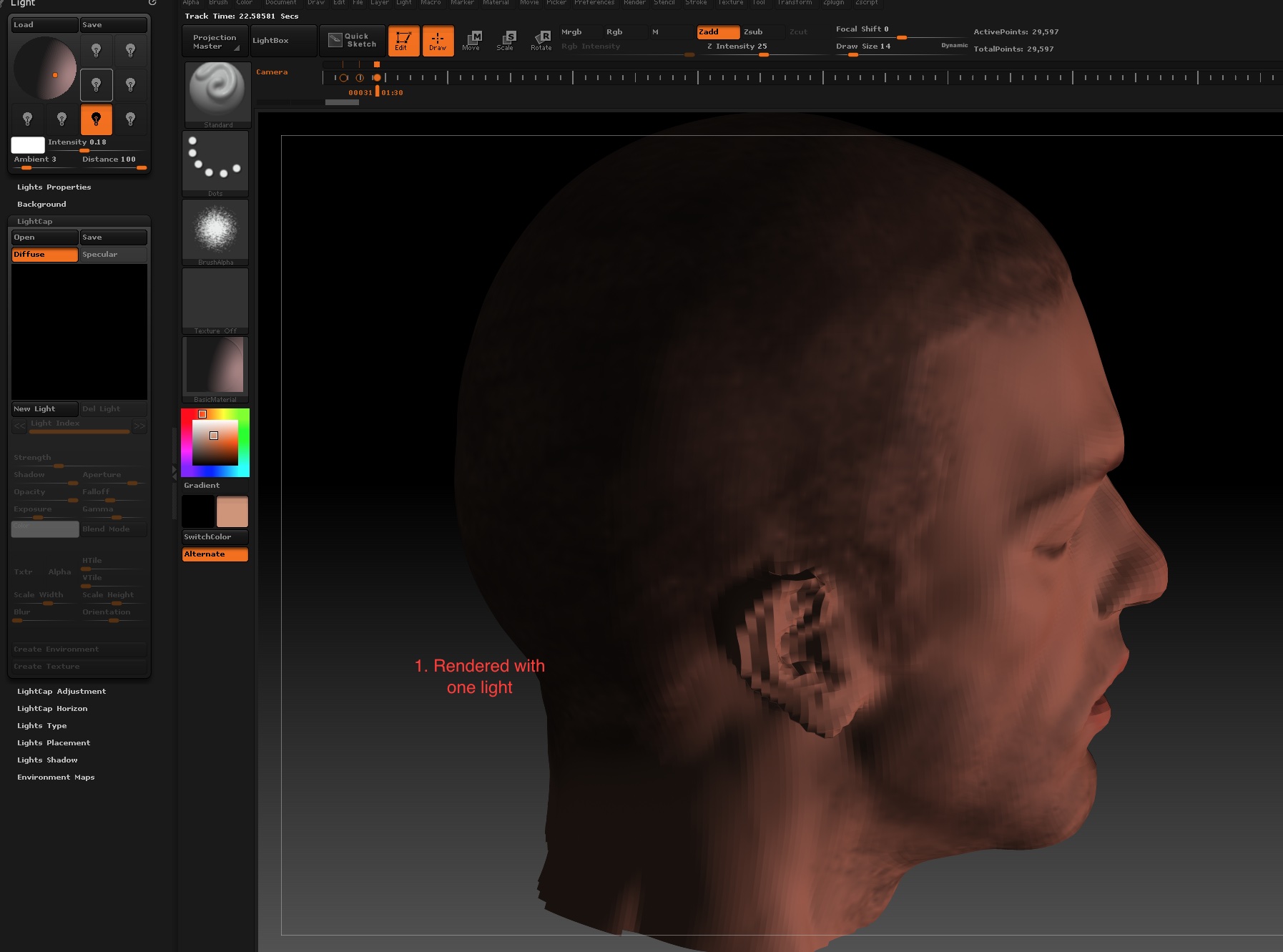Image resolution: width=1283 pixels, height=952 pixels.
Task: Activate the Scale transform tool
Action: click(x=506, y=40)
